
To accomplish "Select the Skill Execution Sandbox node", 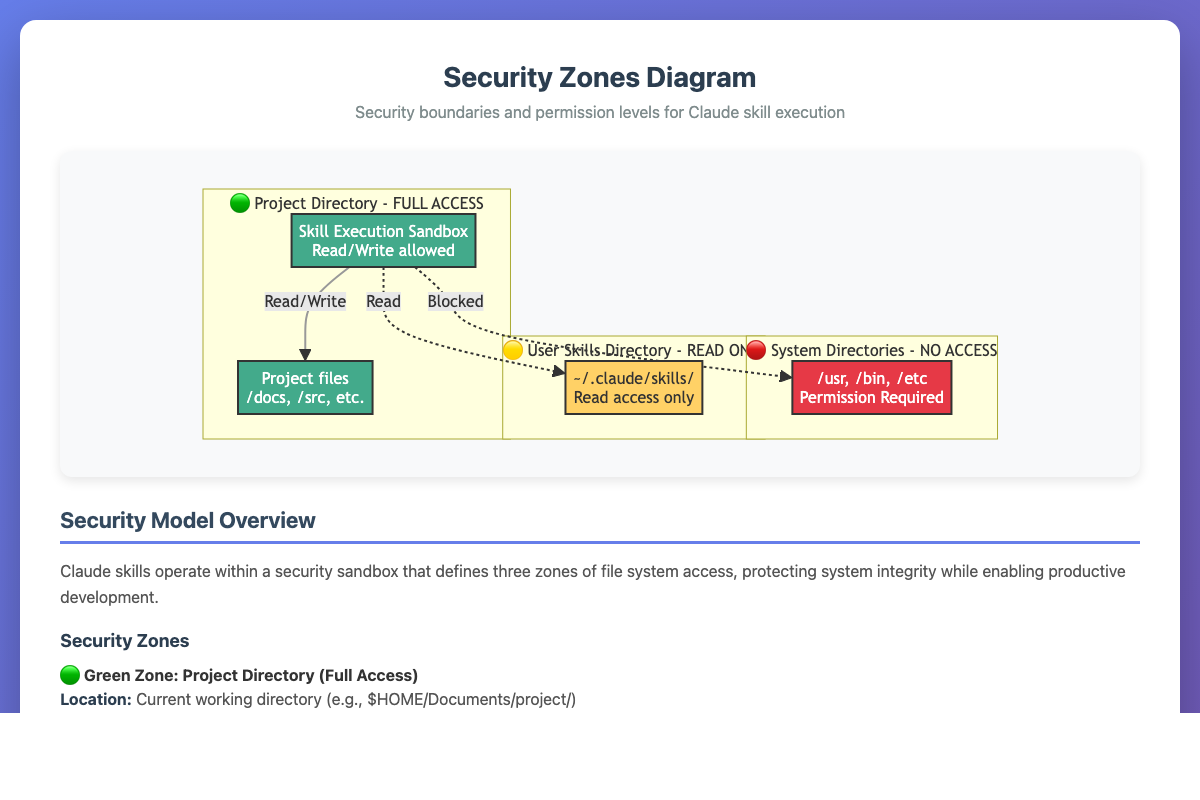I will pyautogui.click(x=383, y=241).
